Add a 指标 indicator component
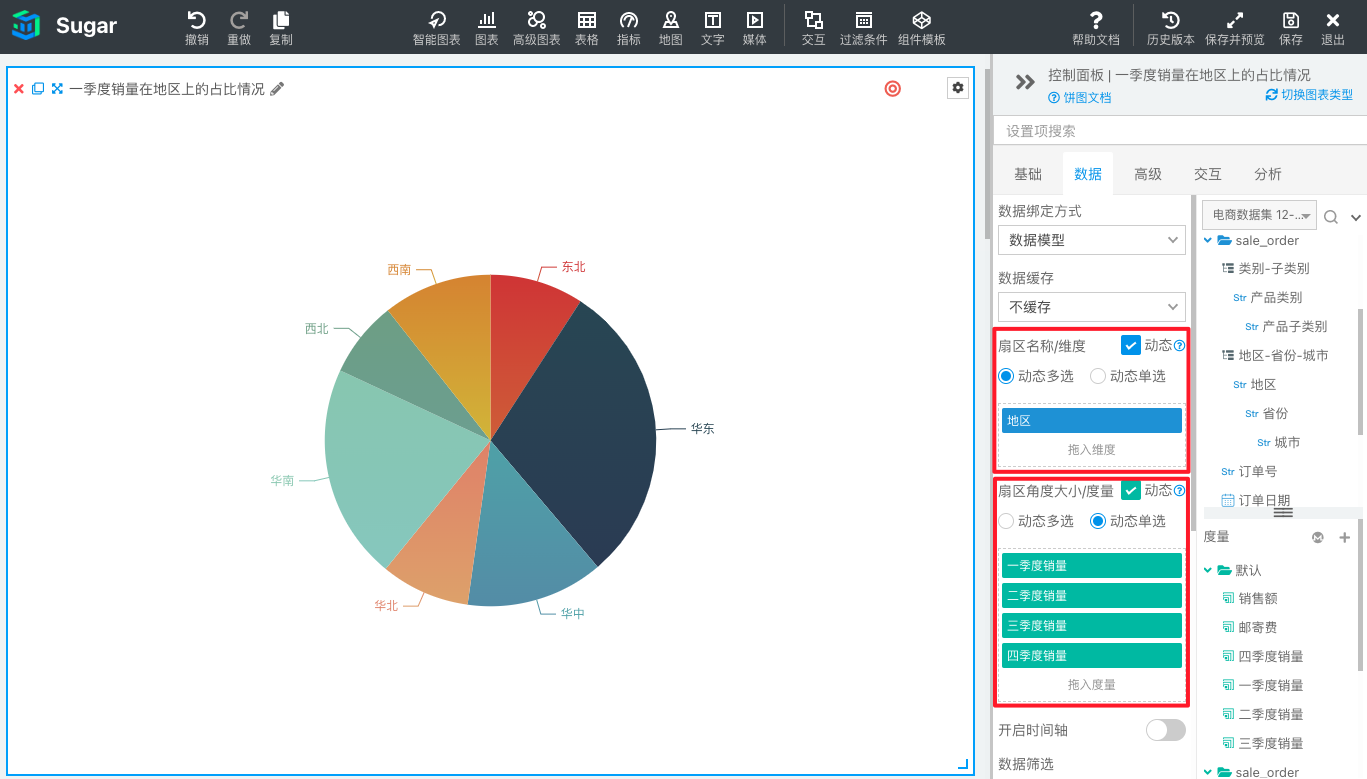Viewport: 1367px width, 779px height. point(629,20)
